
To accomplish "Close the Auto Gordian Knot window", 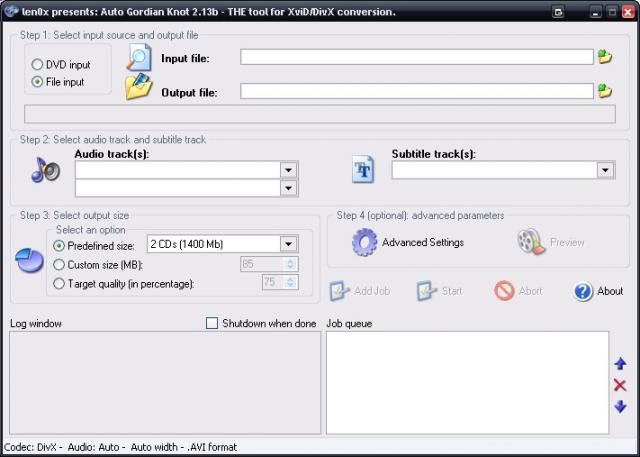I will 628,12.
